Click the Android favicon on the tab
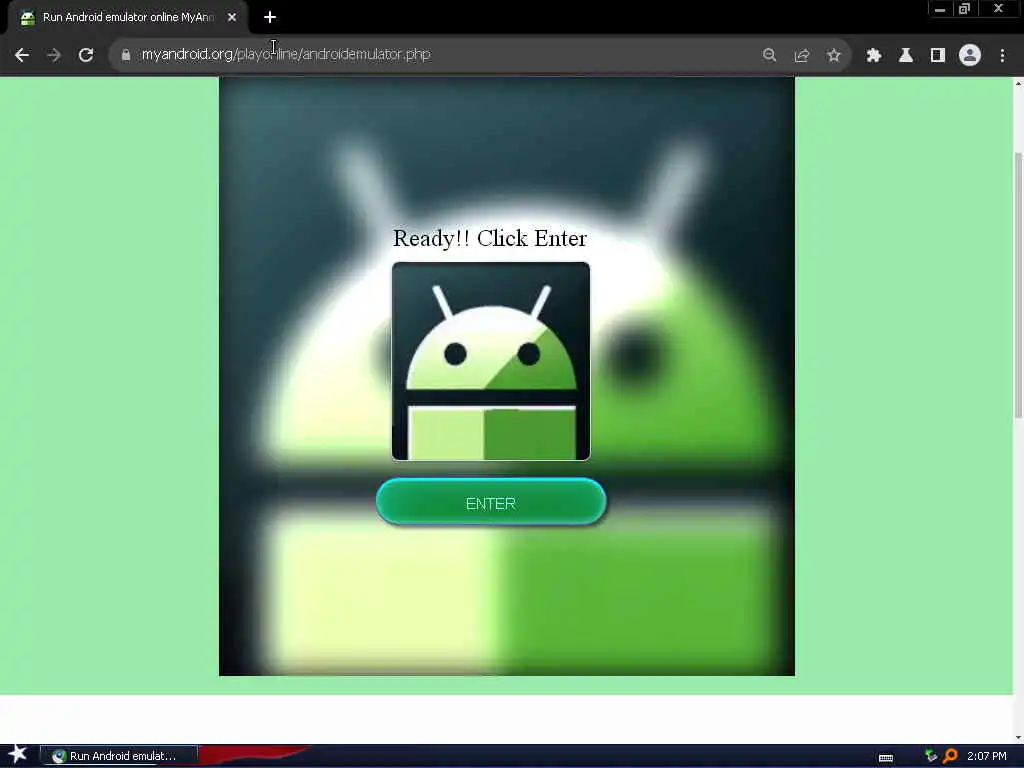Image resolution: width=1024 pixels, height=768 pixels. pos(27,18)
